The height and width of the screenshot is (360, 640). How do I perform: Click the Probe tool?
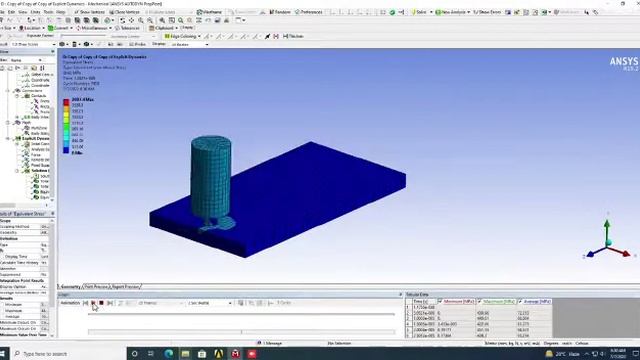point(138,44)
